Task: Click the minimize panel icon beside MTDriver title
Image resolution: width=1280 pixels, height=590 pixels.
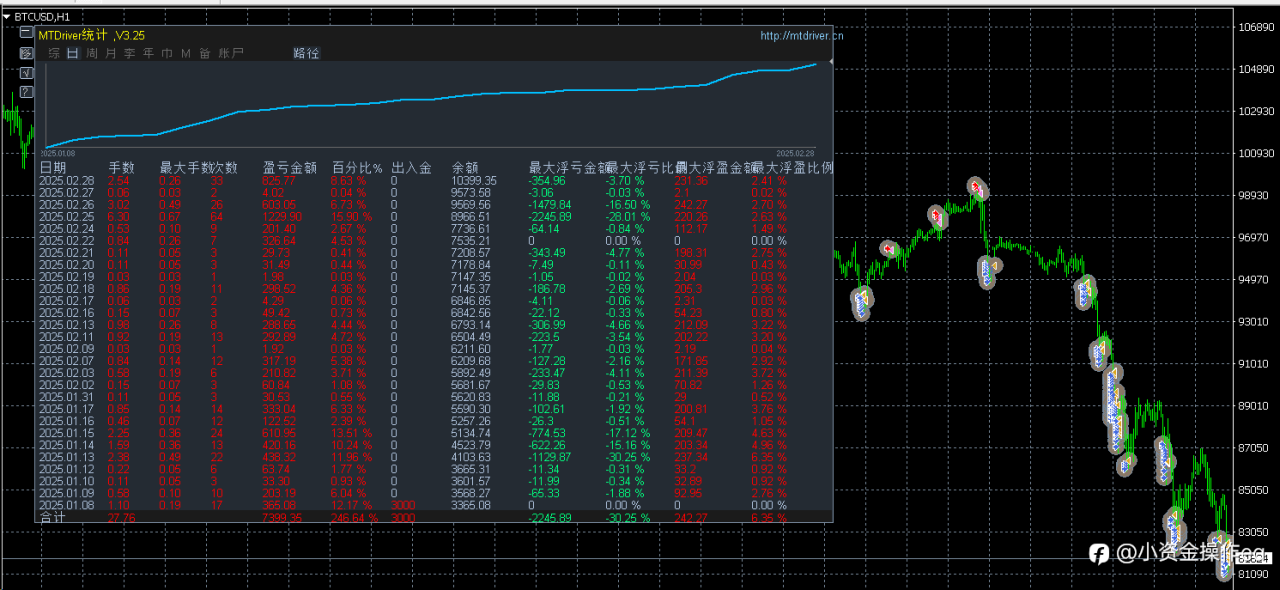Action: (26, 33)
